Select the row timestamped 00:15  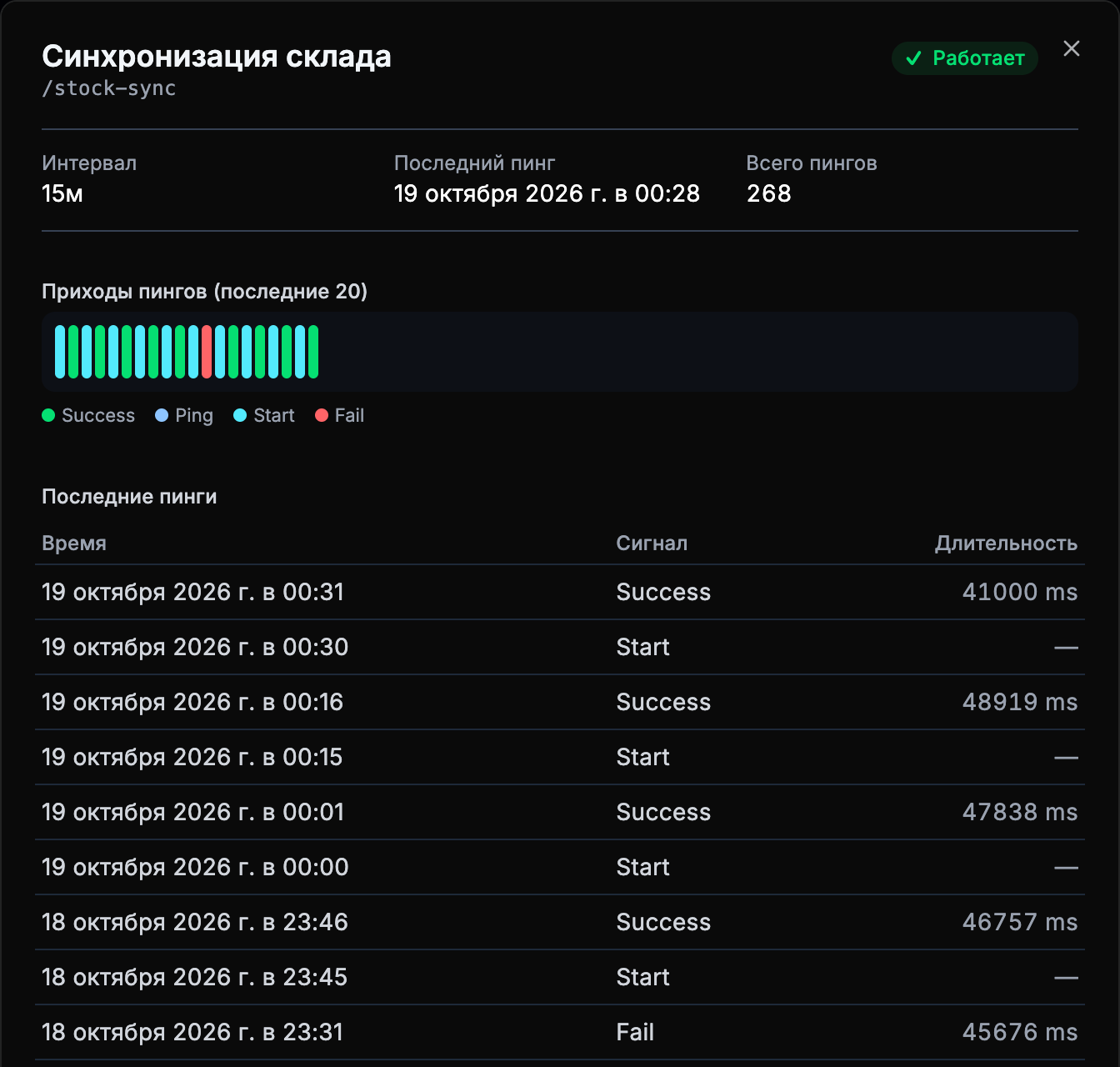click(560, 757)
